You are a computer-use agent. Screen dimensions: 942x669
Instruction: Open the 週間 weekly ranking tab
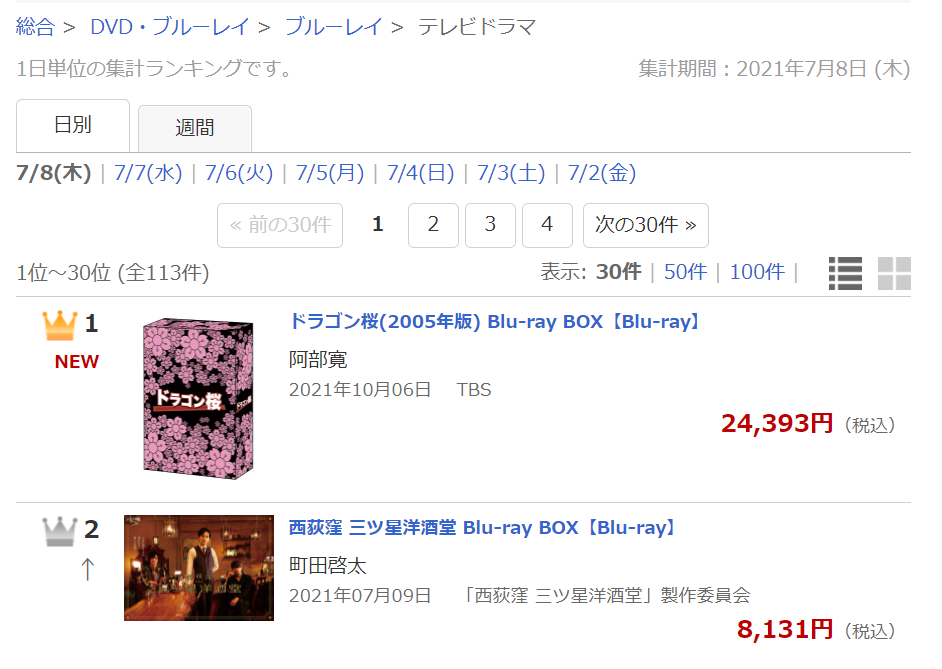[195, 129]
